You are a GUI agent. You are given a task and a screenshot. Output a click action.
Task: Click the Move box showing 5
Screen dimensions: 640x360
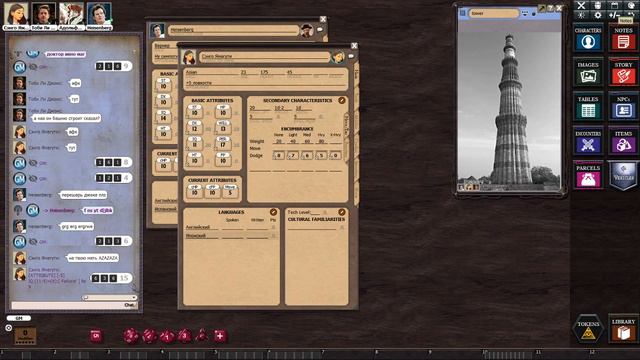click(x=230, y=191)
